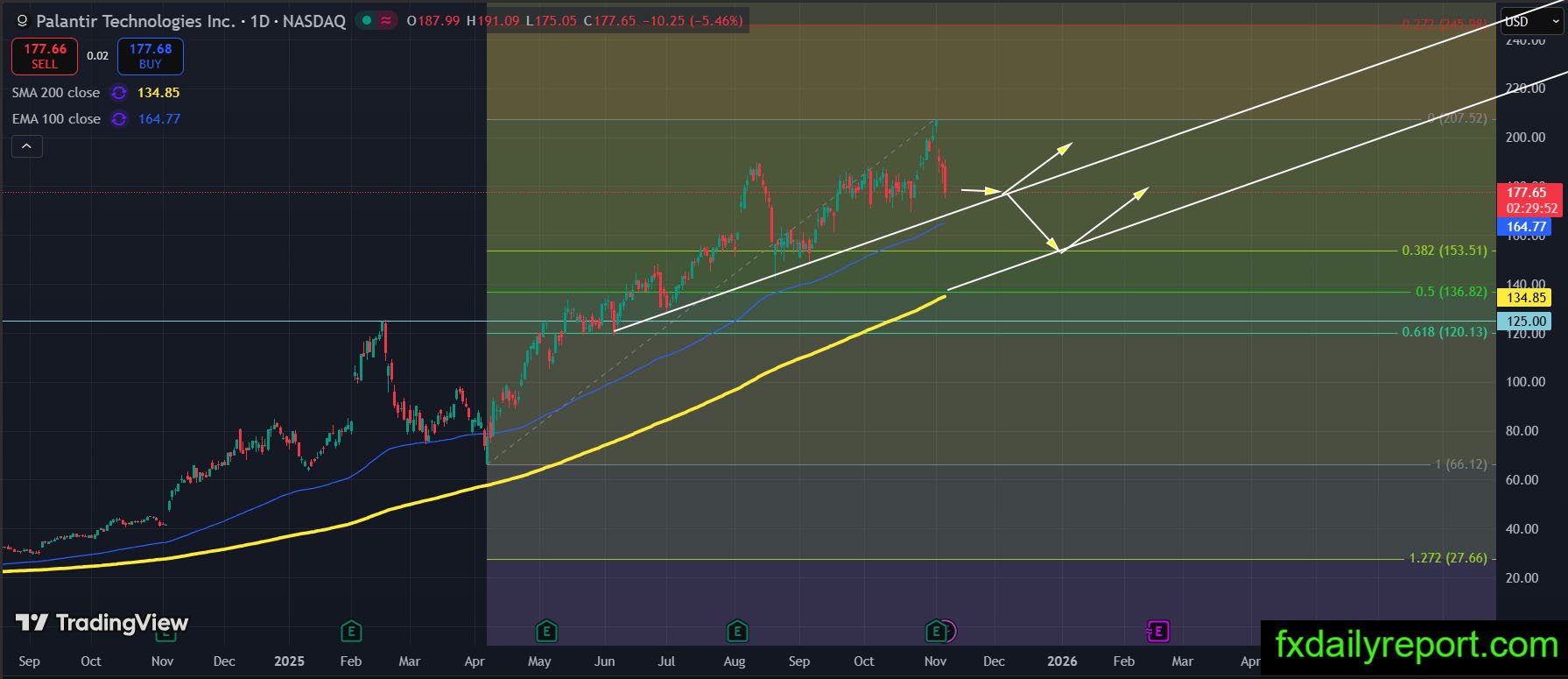The height and width of the screenshot is (679, 1568).
Task: Click the pink approximate-sign data icon
Action: 386,20
